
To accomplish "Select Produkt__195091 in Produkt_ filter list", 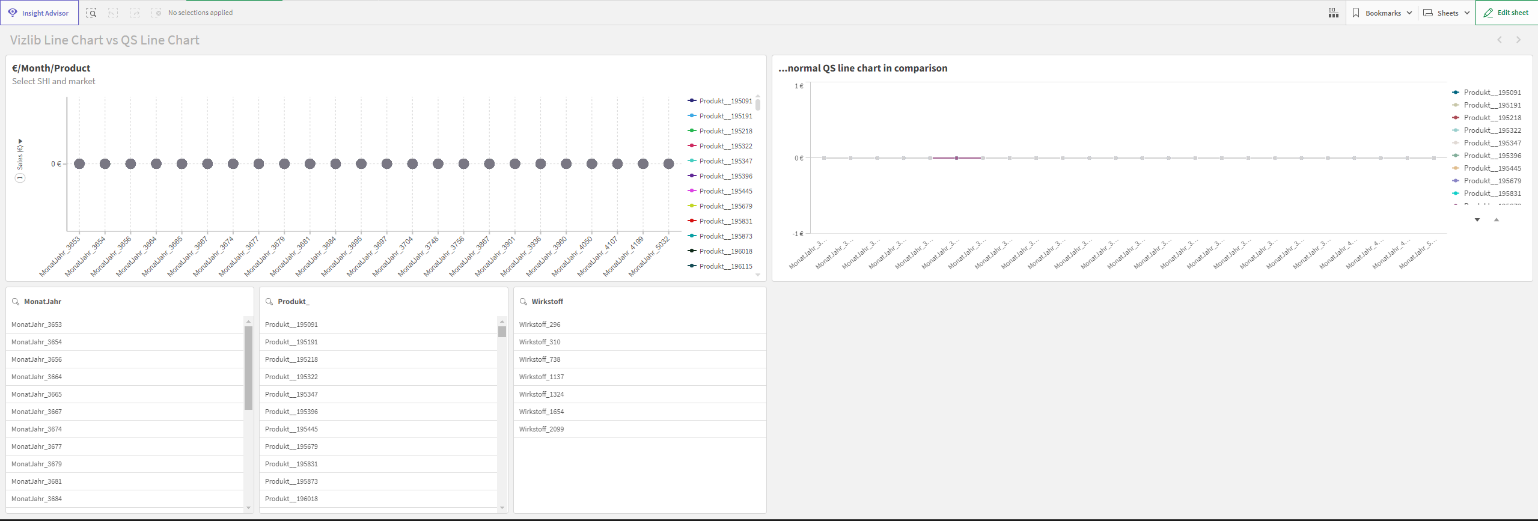I will [378, 325].
